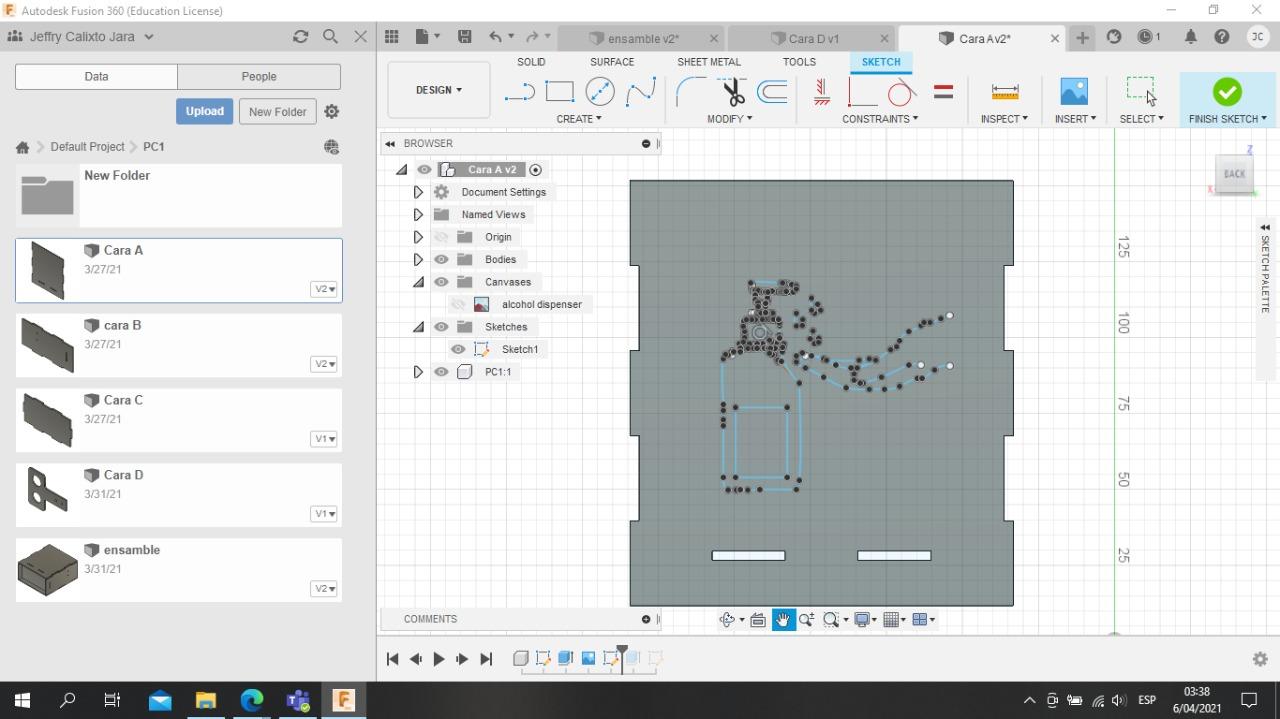Click the BACK face of ViewCube
Screen dimensions: 1280x719
1235,174
